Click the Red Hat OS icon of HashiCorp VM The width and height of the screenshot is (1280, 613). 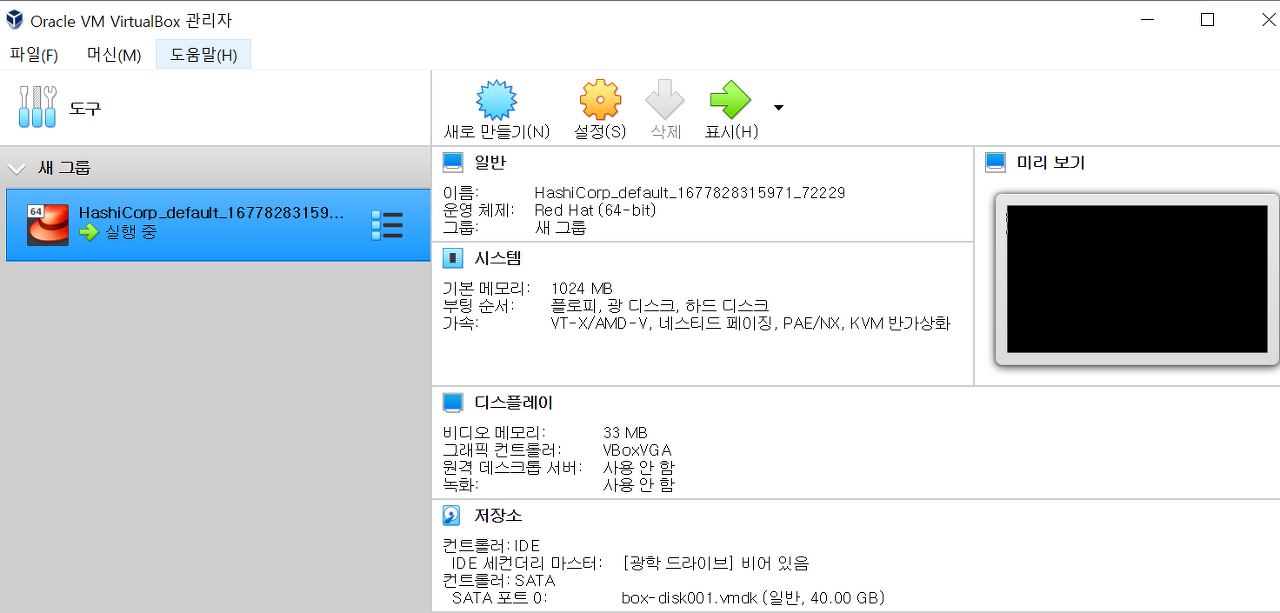click(48, 224)
